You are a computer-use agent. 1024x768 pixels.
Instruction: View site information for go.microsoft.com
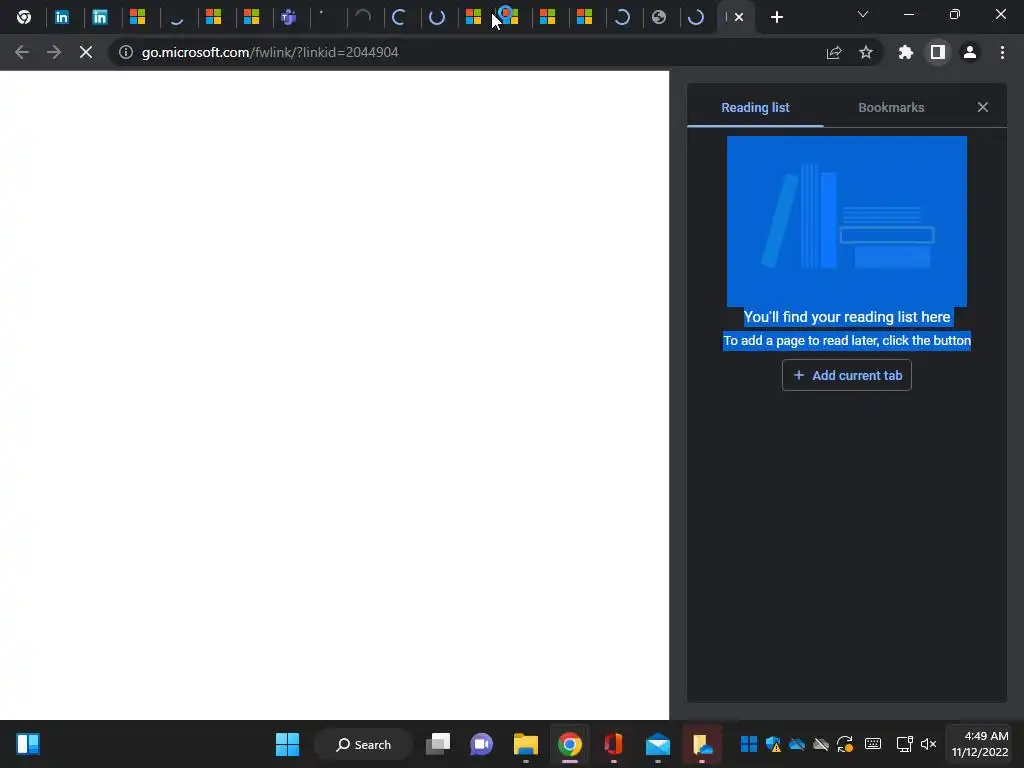pyautogui.click(x=126, y=52)
